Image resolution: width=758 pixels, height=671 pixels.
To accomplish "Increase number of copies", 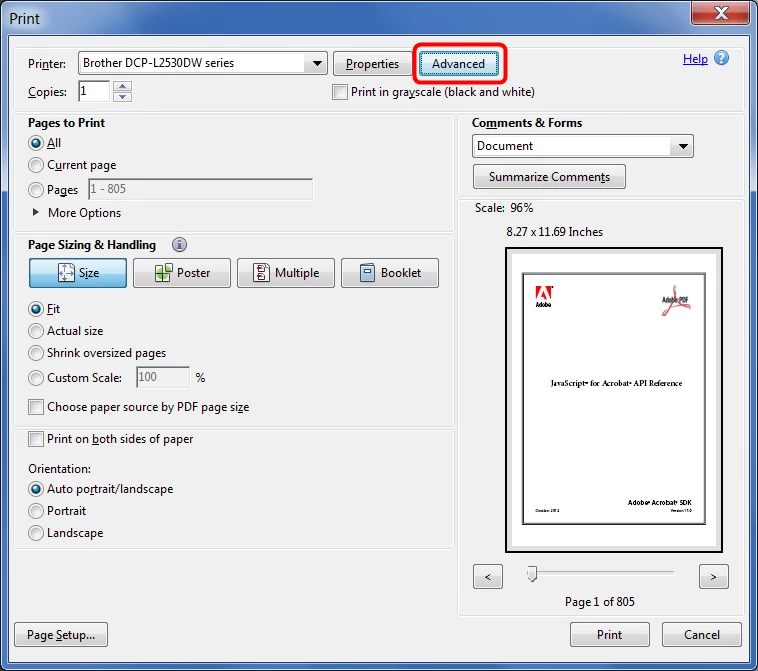I will [123, 86].
